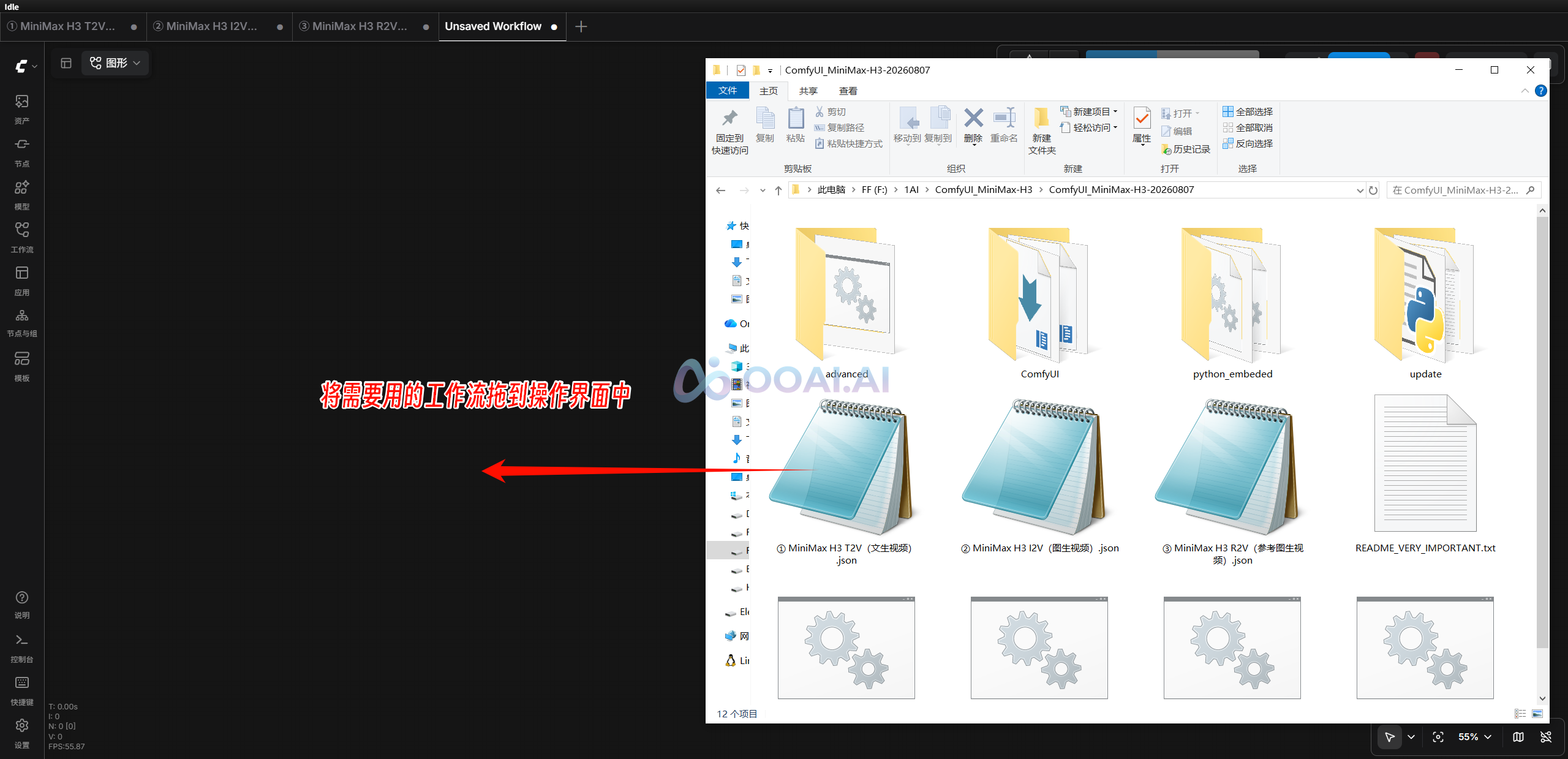Screen dimensions: 1568x759
Task: Open the 模板 templates sidebar panel
Action: 22,366
